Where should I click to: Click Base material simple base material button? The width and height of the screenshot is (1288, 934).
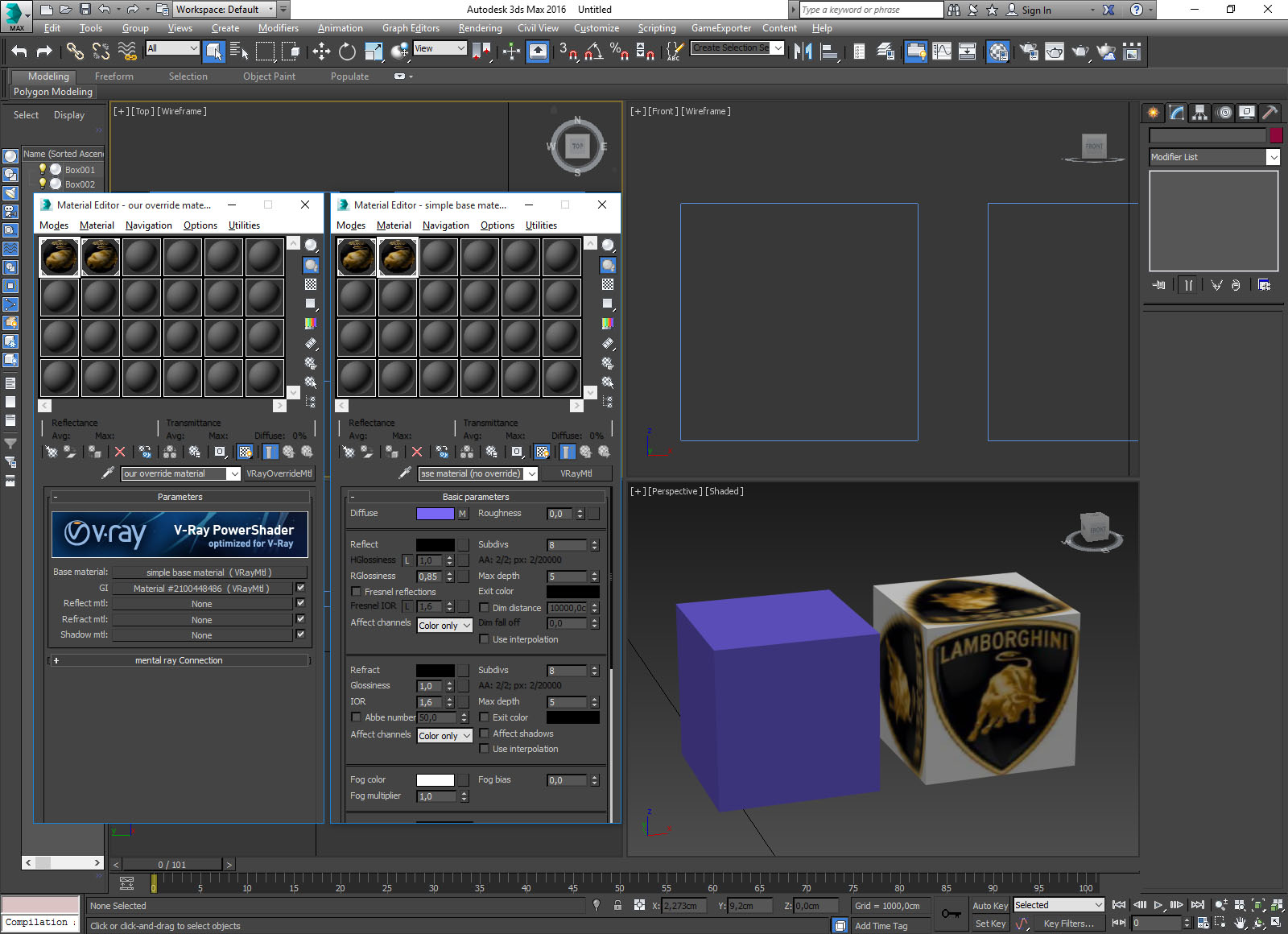208,572
